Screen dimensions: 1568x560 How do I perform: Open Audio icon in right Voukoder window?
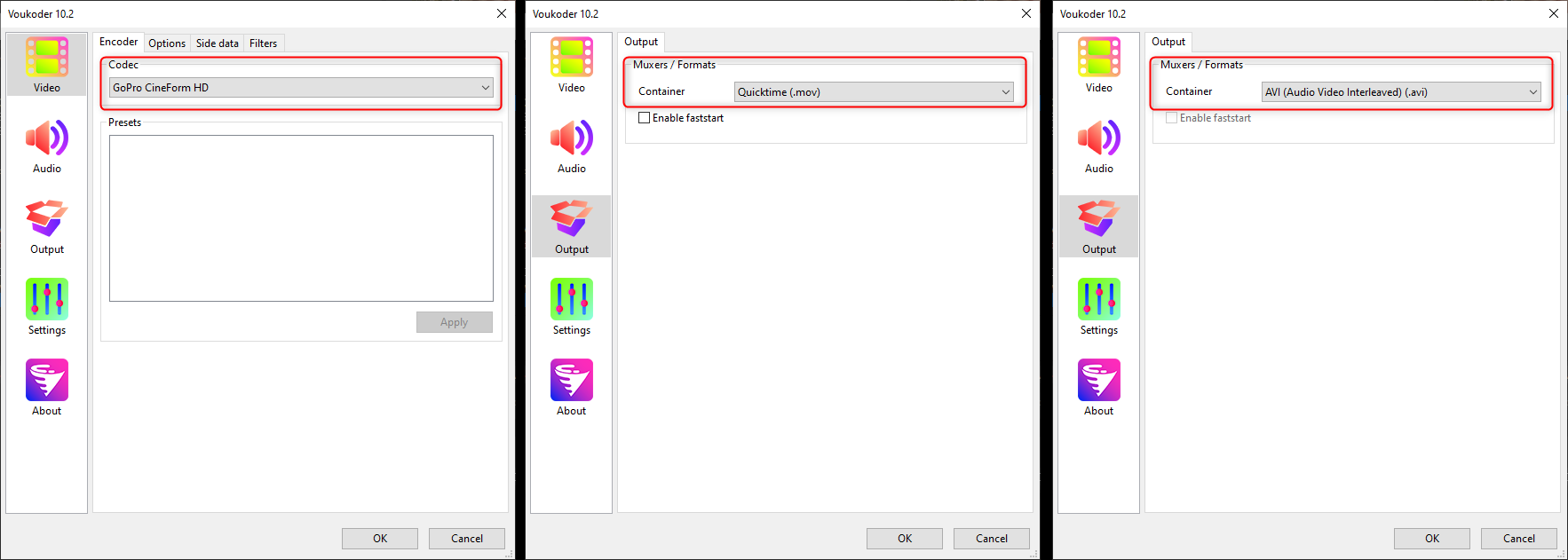pos(1099,146)
